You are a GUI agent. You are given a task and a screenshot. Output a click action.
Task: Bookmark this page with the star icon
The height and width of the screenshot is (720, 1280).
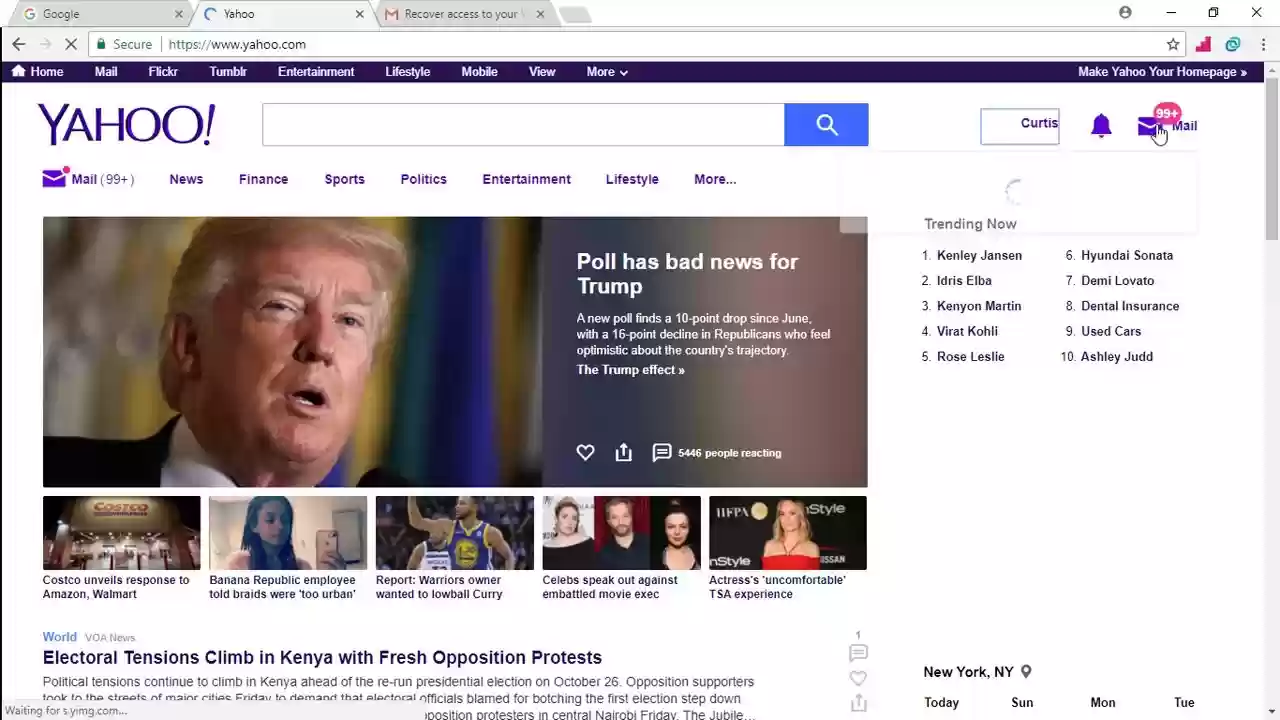point(1173,44)
